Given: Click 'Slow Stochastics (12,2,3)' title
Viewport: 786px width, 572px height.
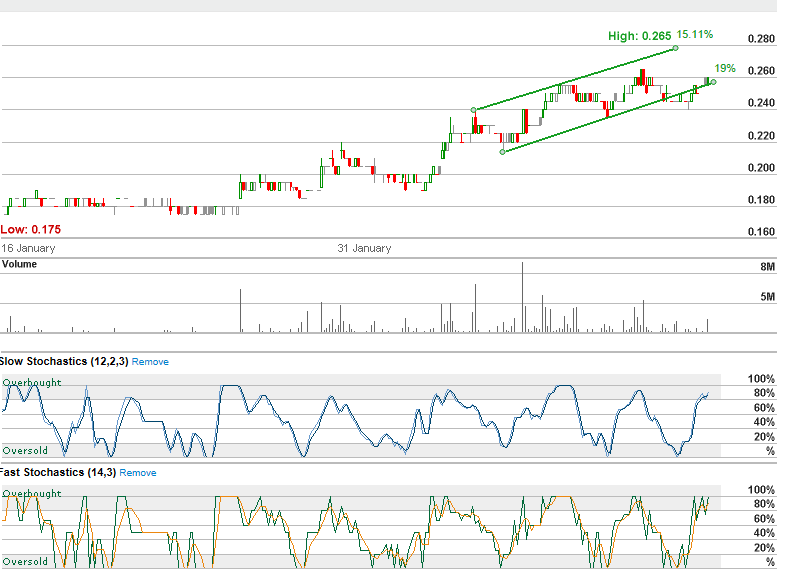Looking at the screenshot, I should pos(64,362).
